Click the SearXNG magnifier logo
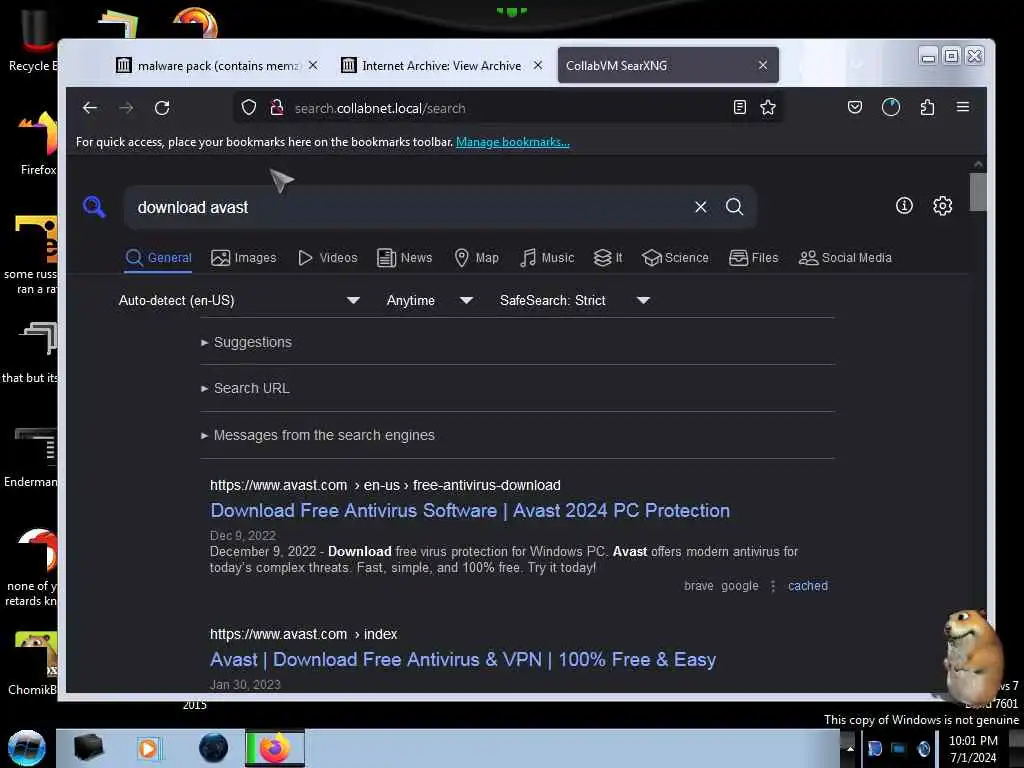Image resolution: width=1024 pixels, height=768 pixels. click(94, 206)
